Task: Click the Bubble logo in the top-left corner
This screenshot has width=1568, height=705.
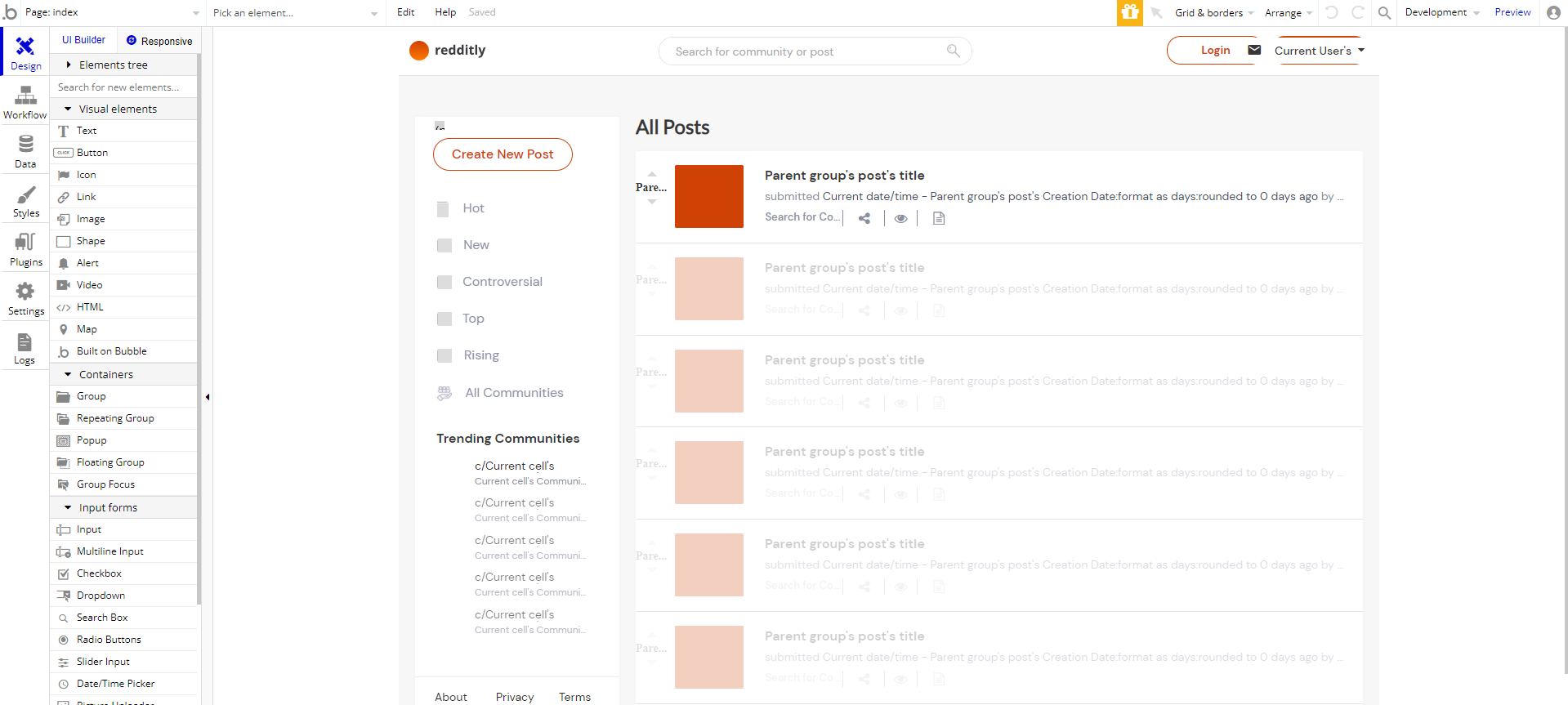Action: tap(10, 12)
